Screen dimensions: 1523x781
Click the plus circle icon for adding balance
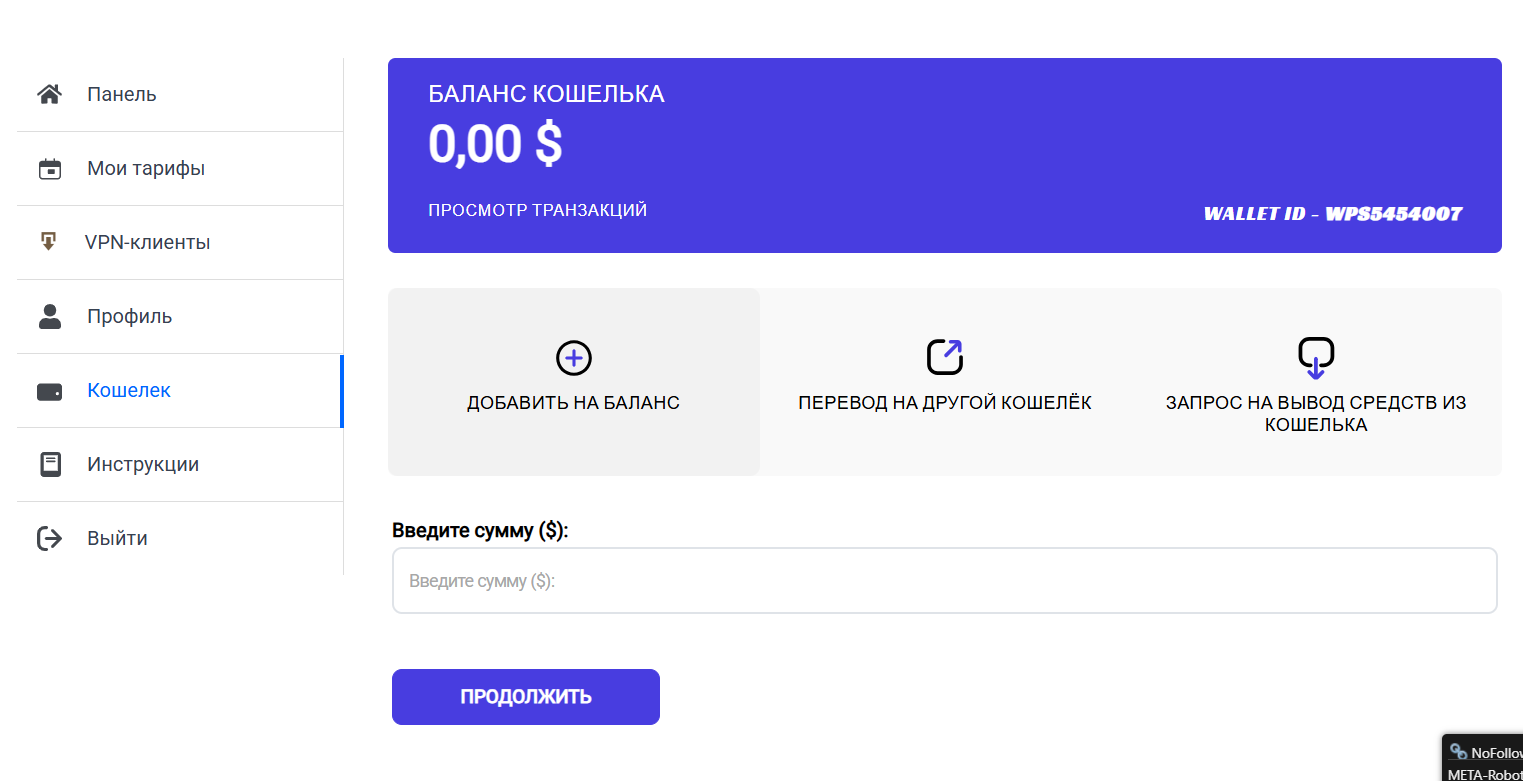tap(574, 358)
